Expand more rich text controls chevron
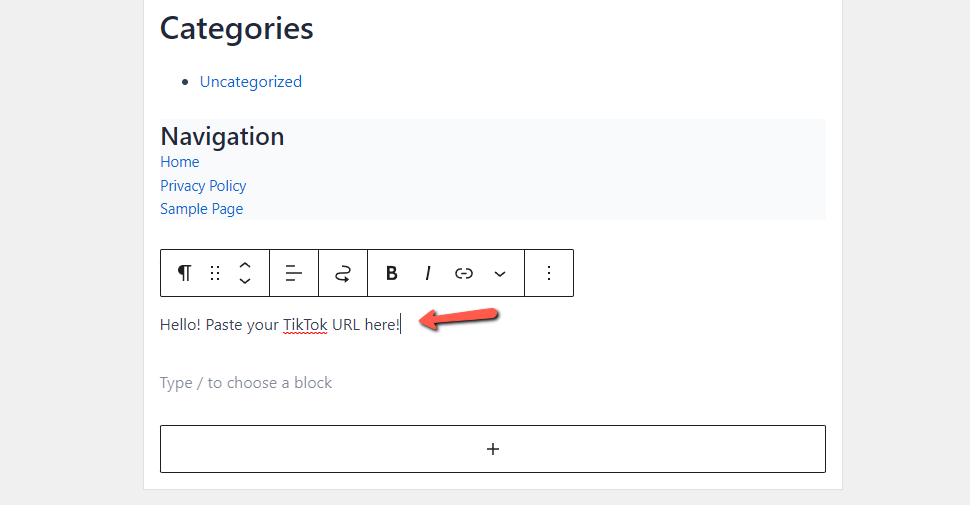This screenshot has height=505, width=970. [500, 273]
